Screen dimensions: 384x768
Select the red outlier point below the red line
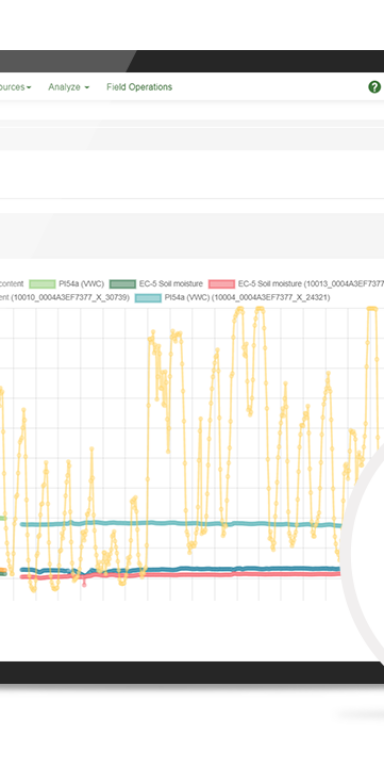point(84,584)
